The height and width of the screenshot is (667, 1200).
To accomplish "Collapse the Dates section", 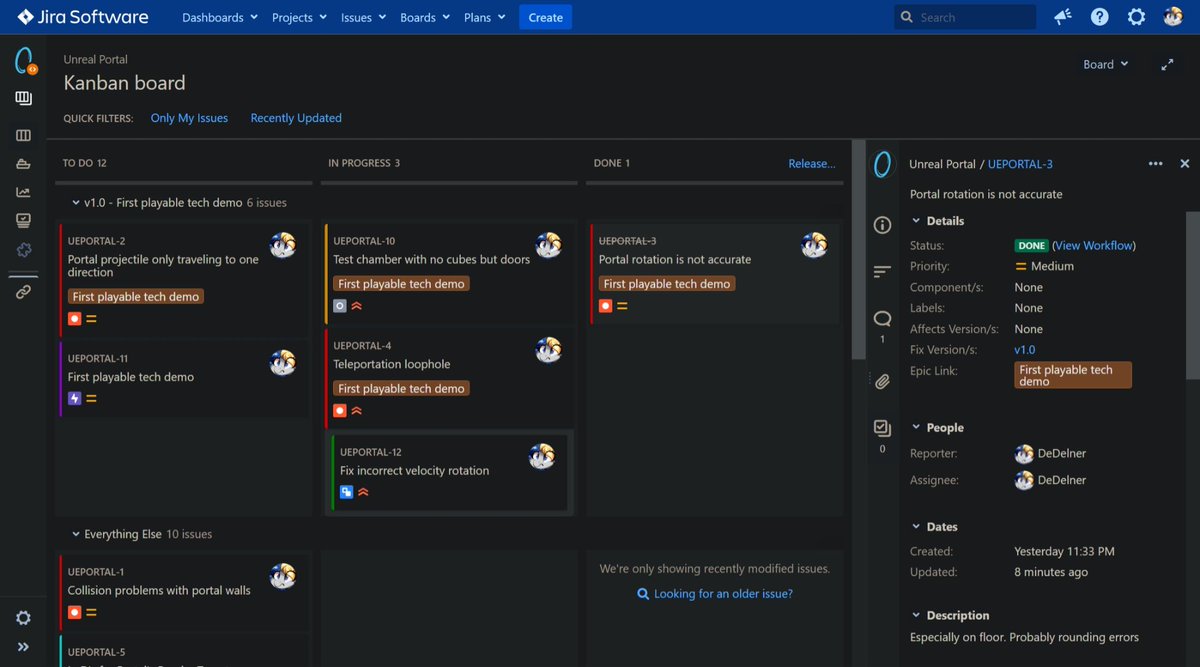I will click(916, 526).
